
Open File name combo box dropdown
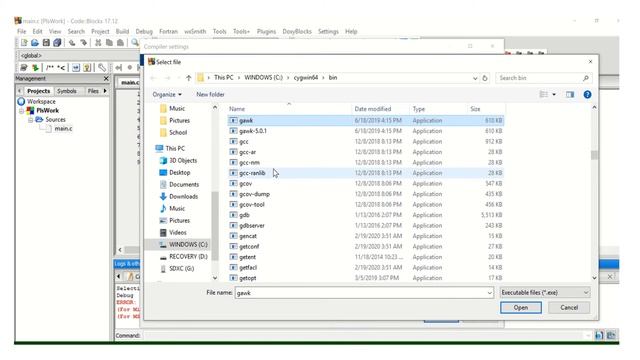click(x=489, y=293)
